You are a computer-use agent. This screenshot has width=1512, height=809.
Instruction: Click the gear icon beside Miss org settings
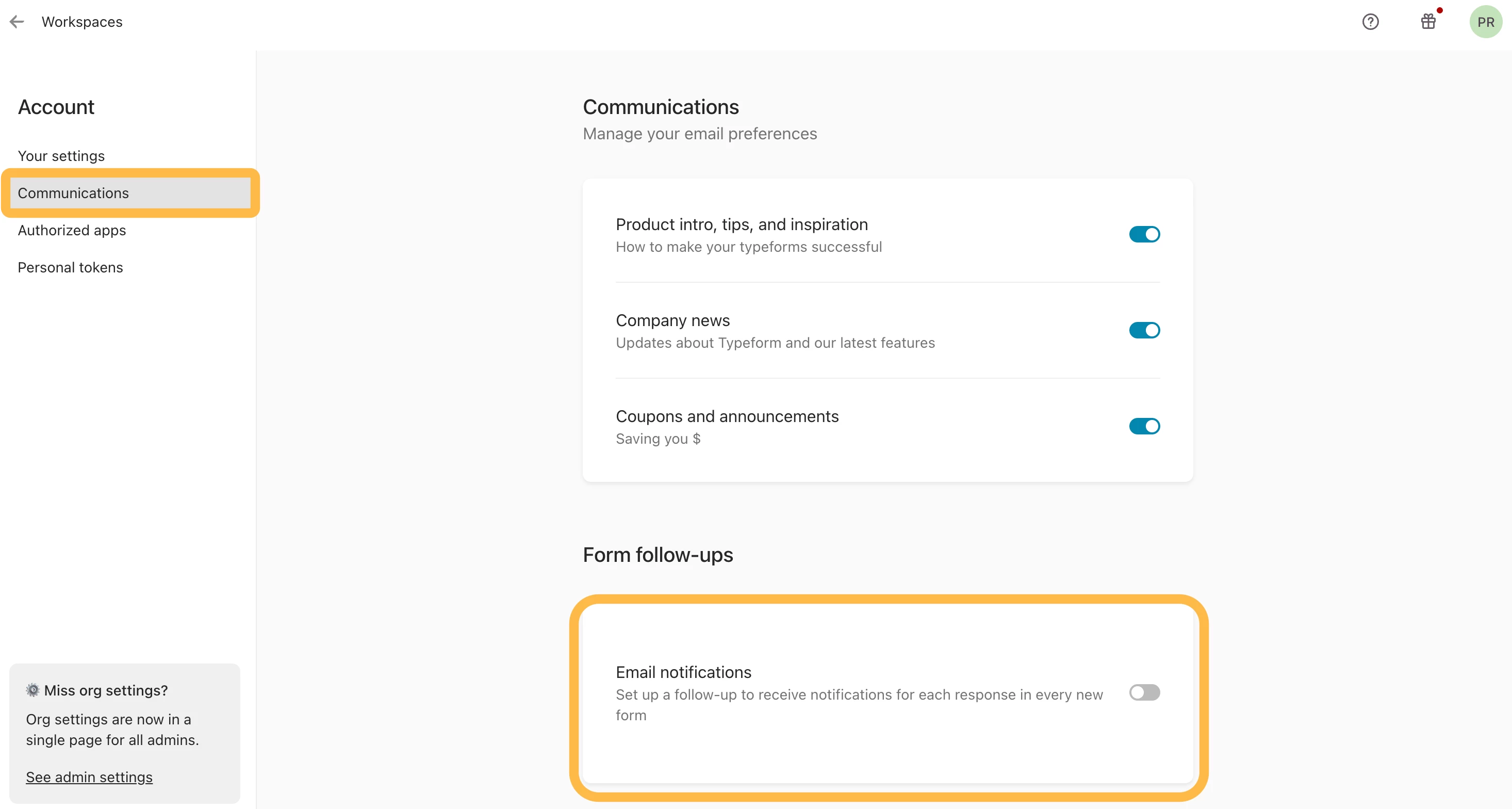(x=33, y=690)
